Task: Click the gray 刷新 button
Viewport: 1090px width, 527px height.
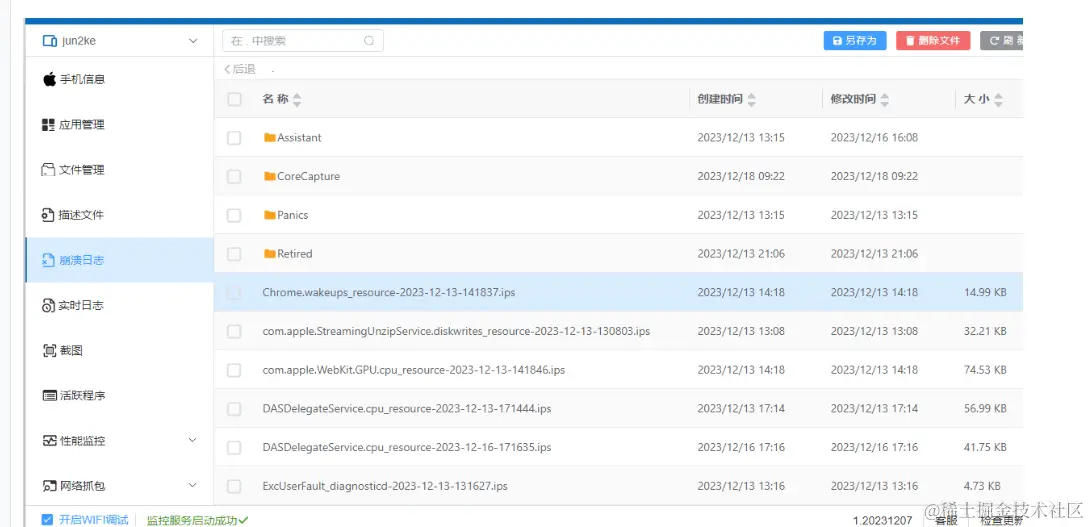Action: point(1002,40)
